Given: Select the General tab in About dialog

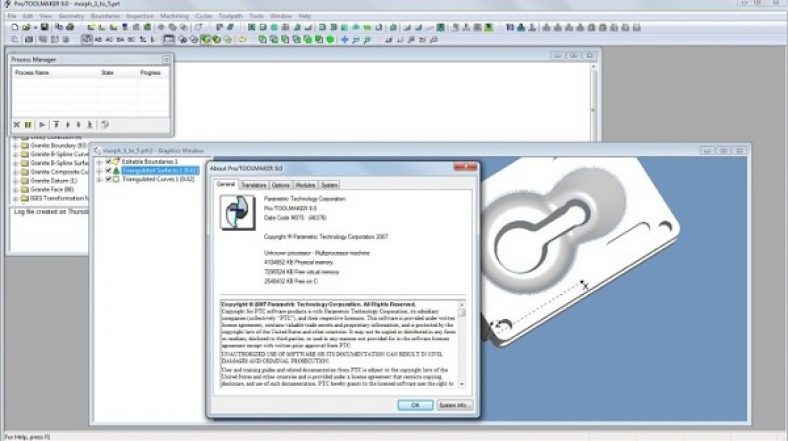Looking at the screenshot, I should coord(226,184).
